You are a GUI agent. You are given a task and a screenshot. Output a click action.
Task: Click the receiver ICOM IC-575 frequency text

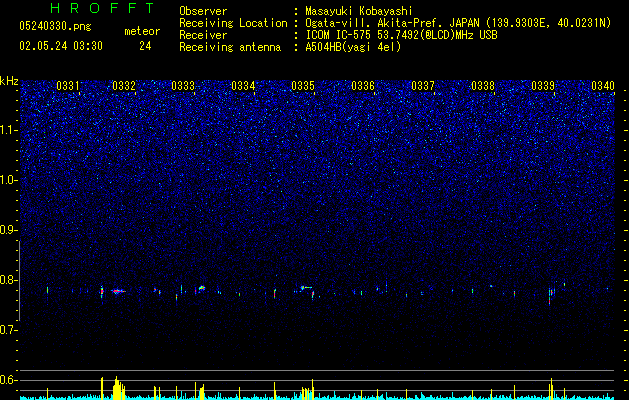pyautogui.click(x=401, y=35)
